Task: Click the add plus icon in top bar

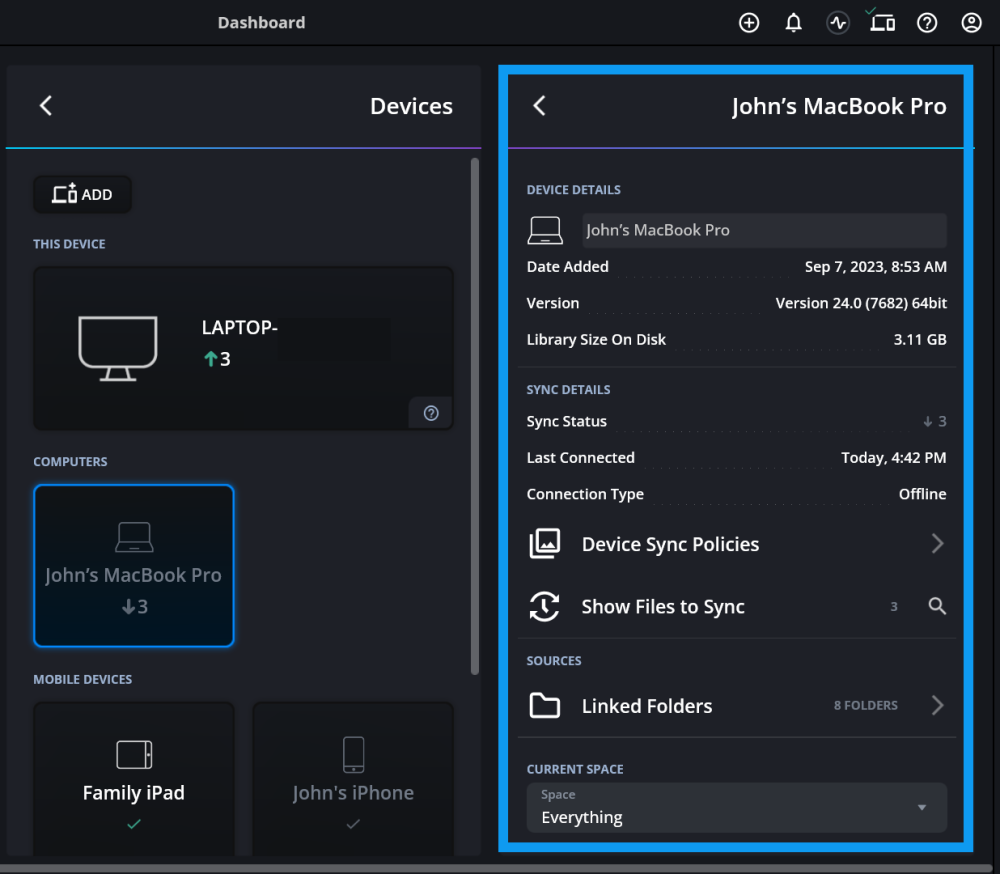Action: 749,23
